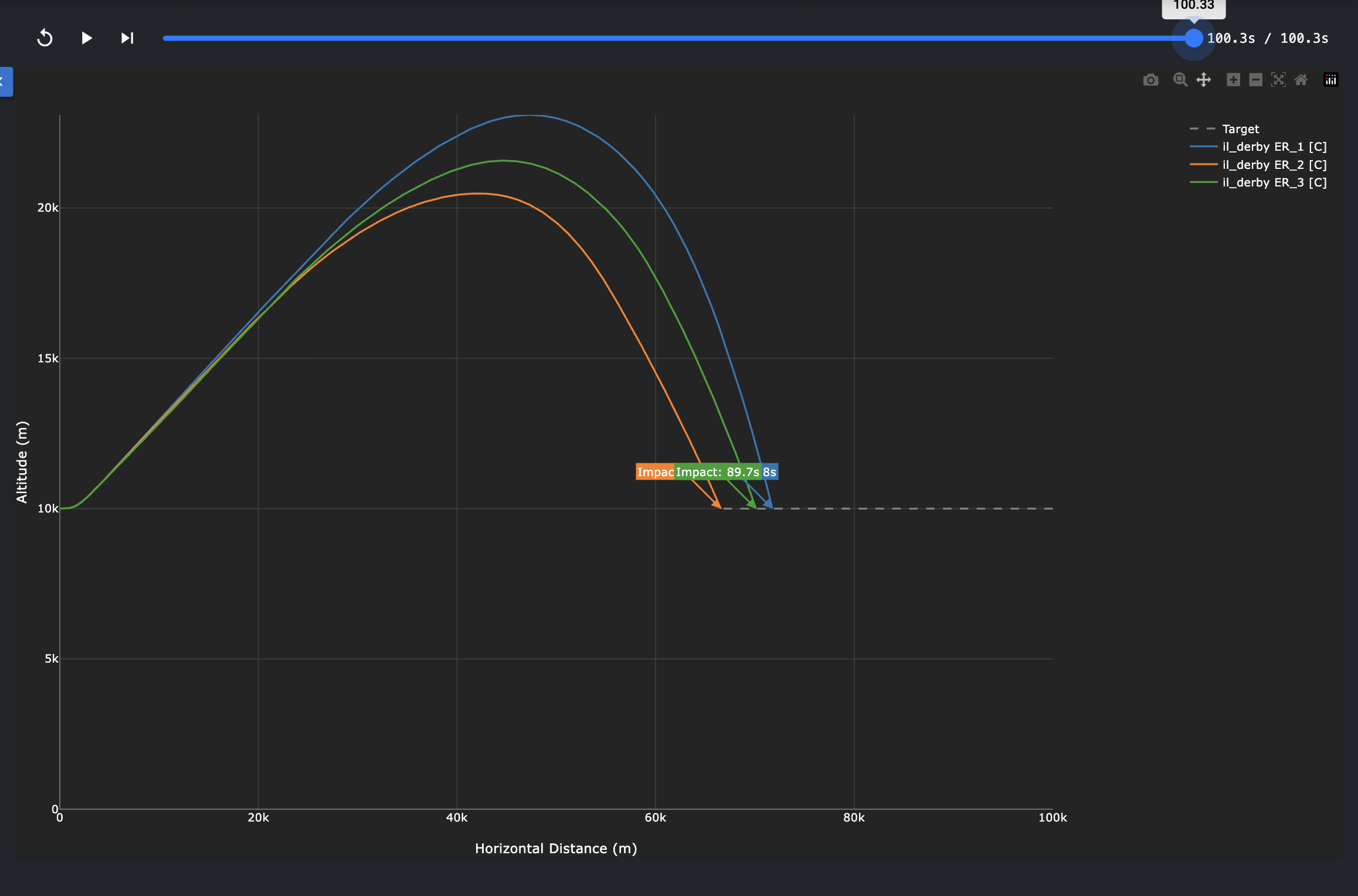Toggle il_derby ER_3 [C] legend entry
The height and width of the screenshot is (896, 1358).
tap(1274, 182)
